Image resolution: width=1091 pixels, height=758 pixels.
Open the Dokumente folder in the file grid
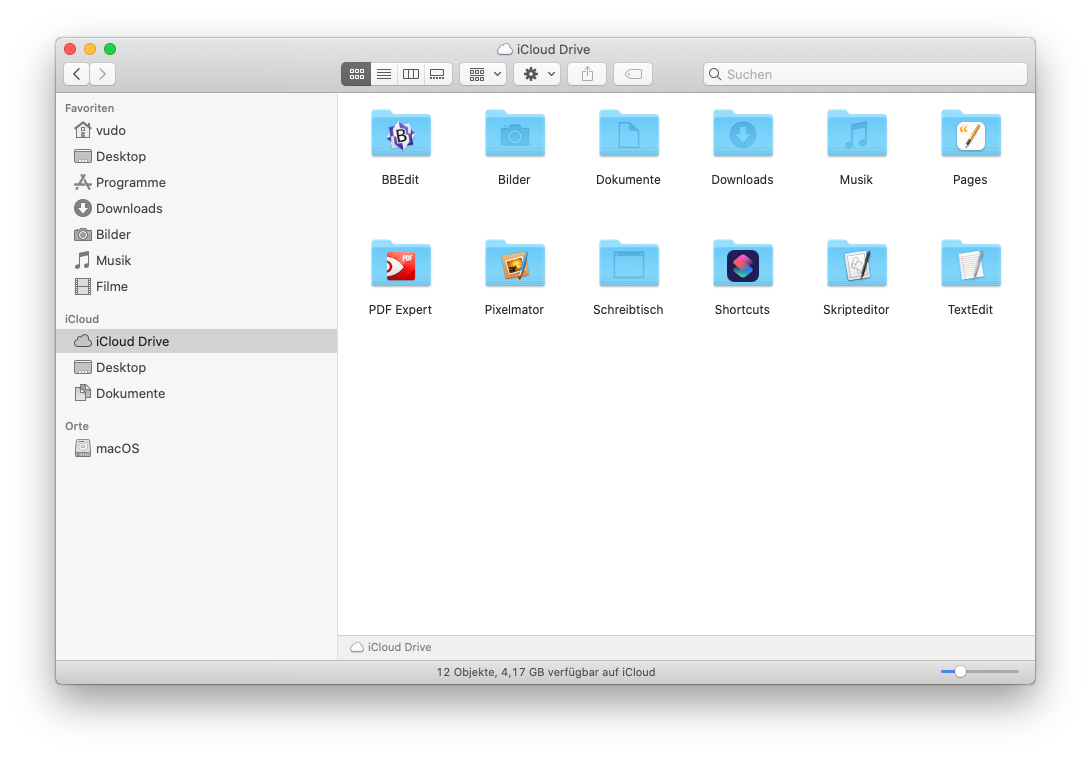(x=628, y=134)
